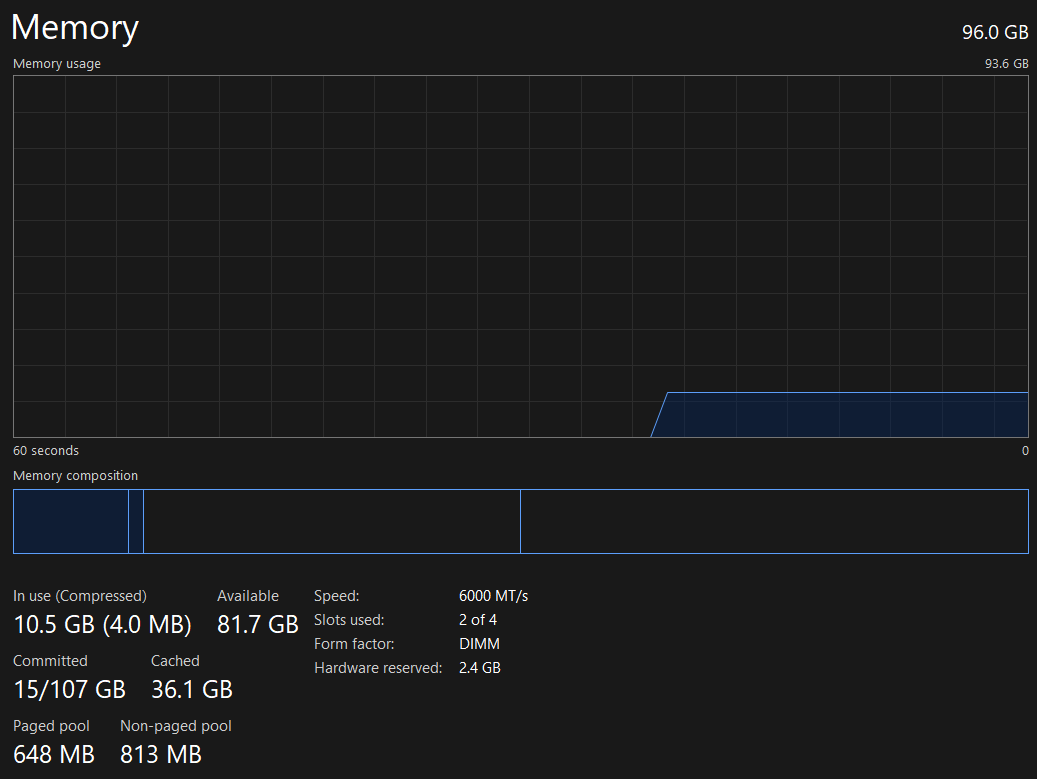
Task: Select the 648 MB paged pool value
Action: click(x=54, y=754)
